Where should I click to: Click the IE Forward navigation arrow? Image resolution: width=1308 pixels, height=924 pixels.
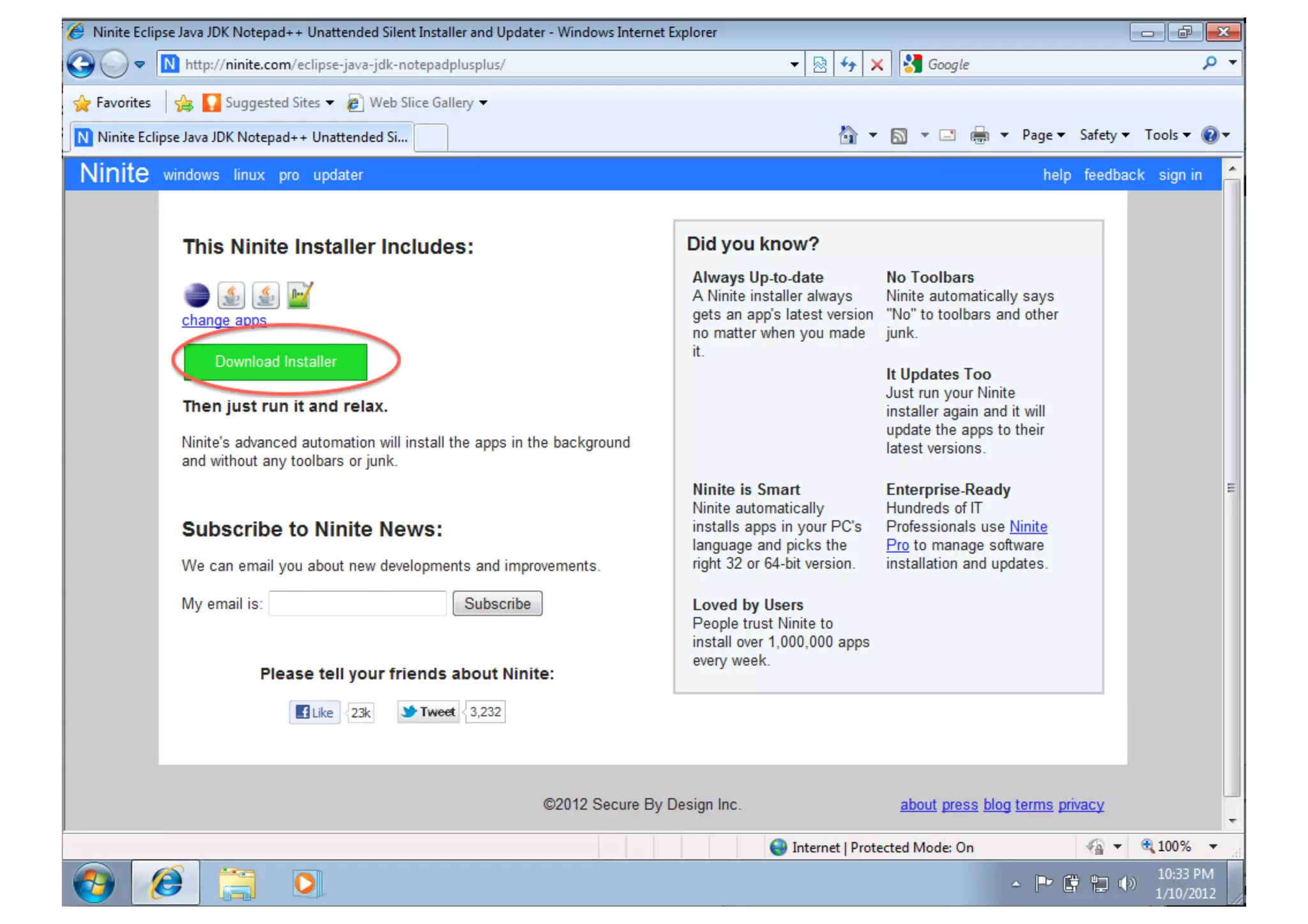tap(114, 64)
